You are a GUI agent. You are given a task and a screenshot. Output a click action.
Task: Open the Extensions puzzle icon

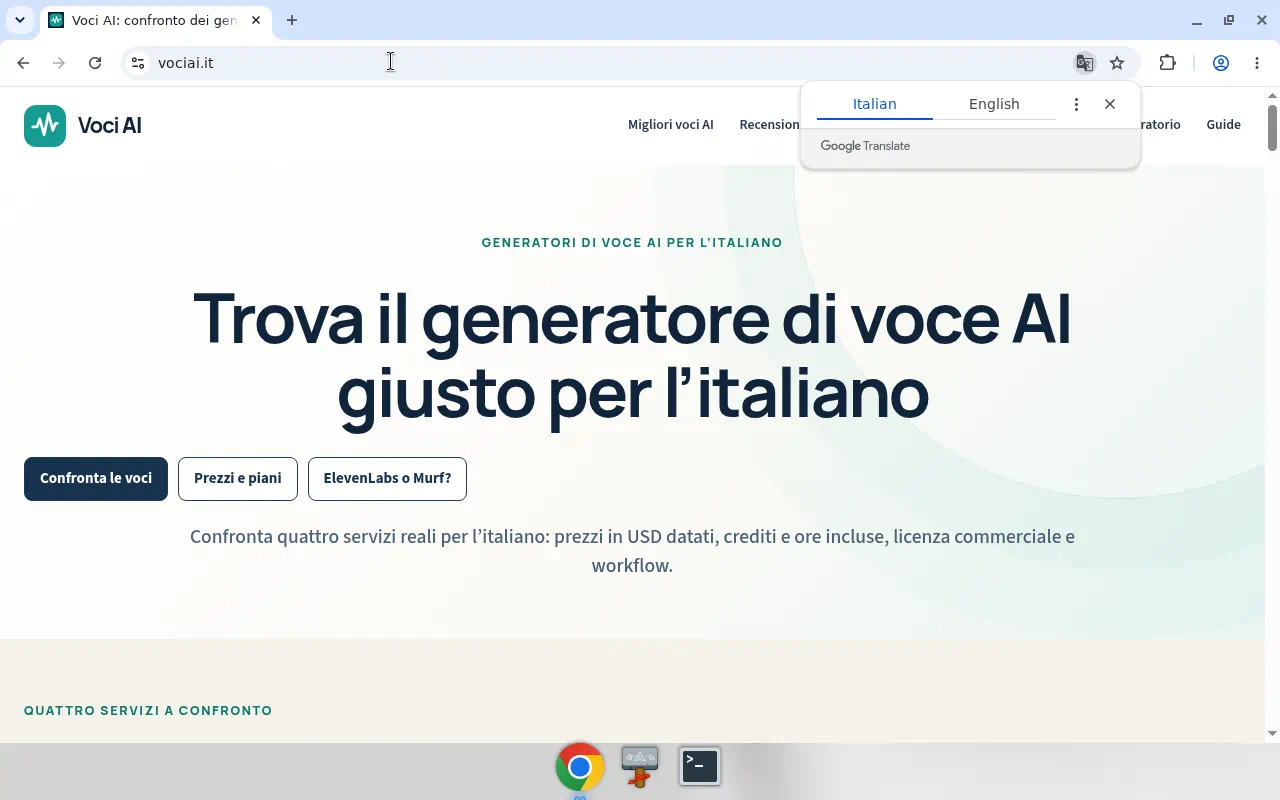[1167, 63]
